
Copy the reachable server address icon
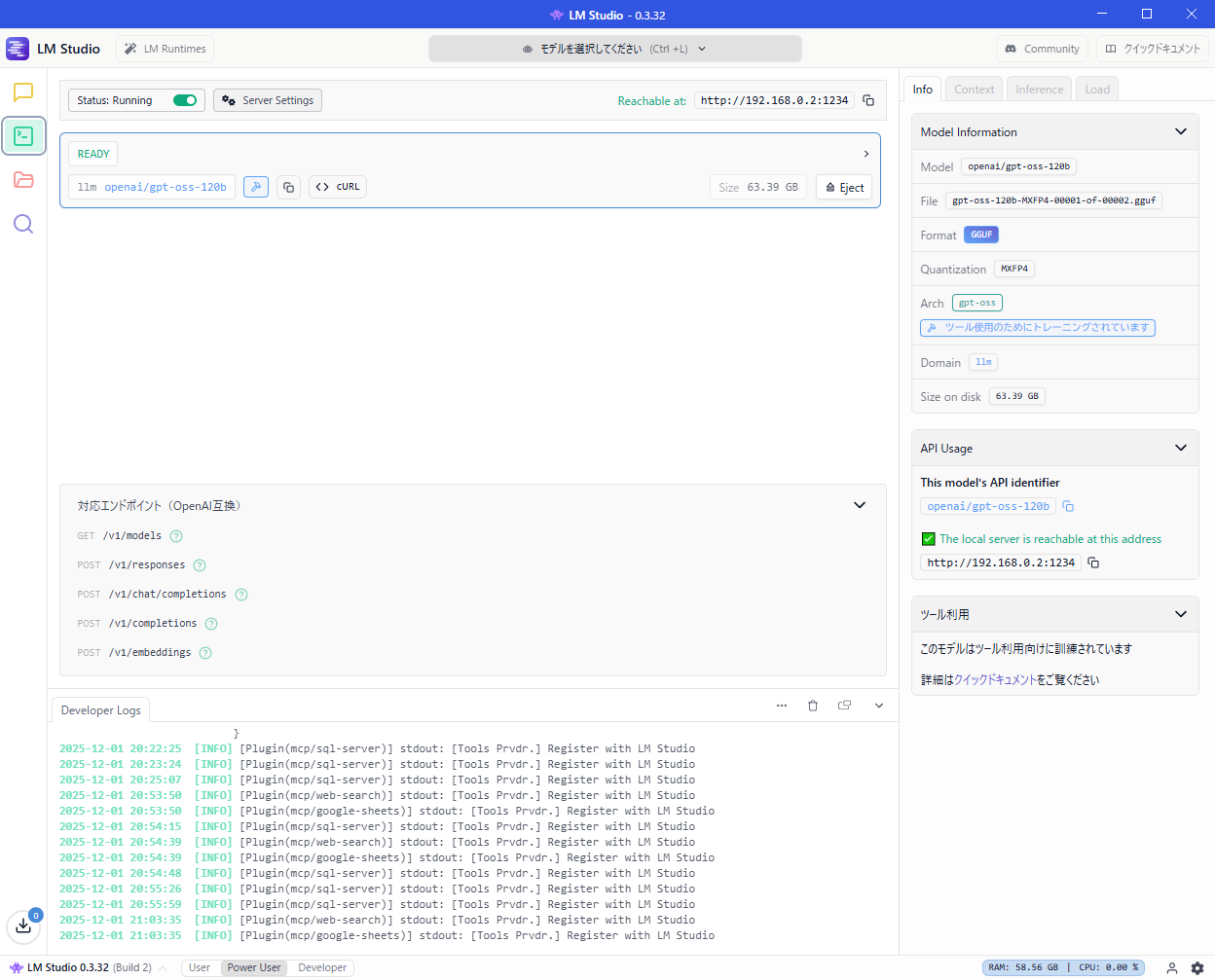867,100
